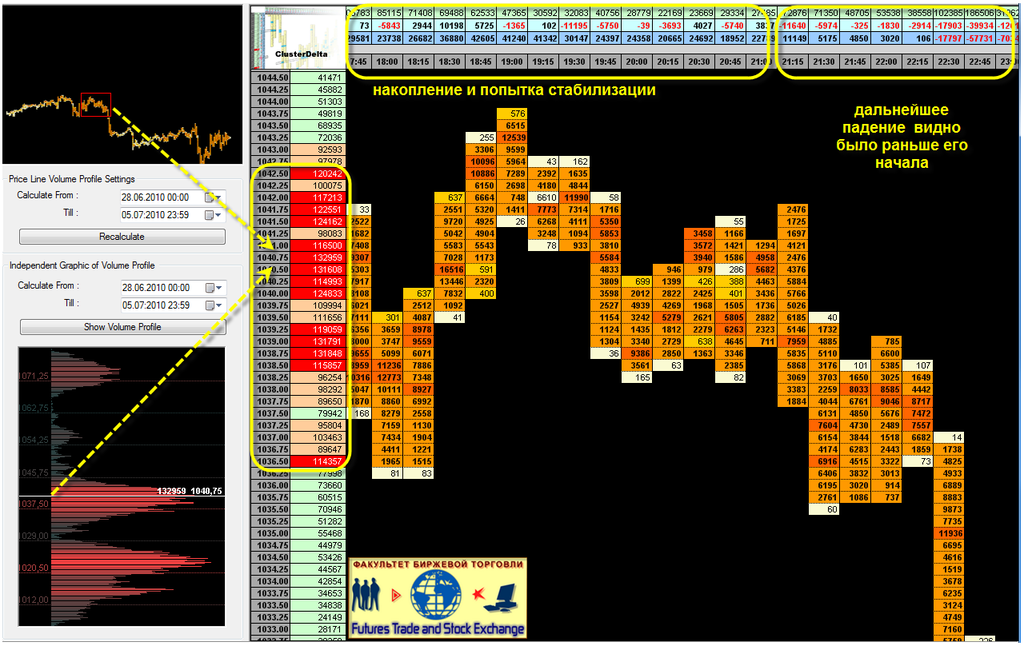The image size is (1024, 646).
Task: Click the Recalculate button
Action: [x=122, y=236]
